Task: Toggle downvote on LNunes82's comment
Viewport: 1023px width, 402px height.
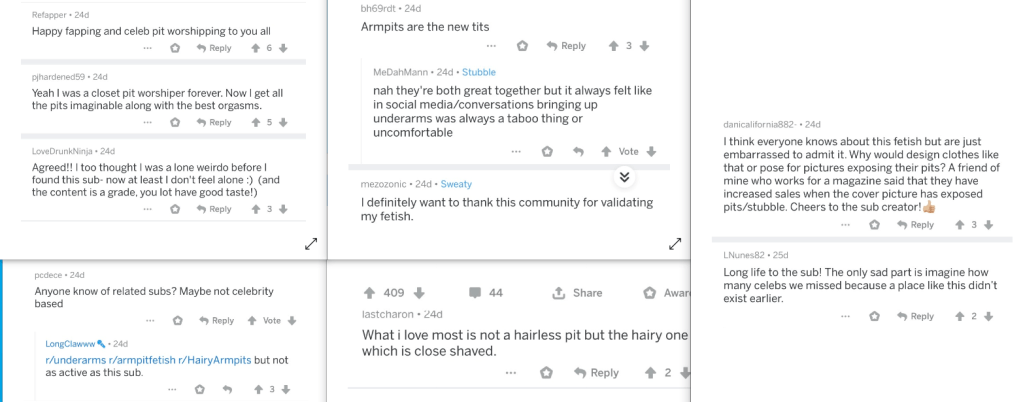Action: (x=988, y=316)
